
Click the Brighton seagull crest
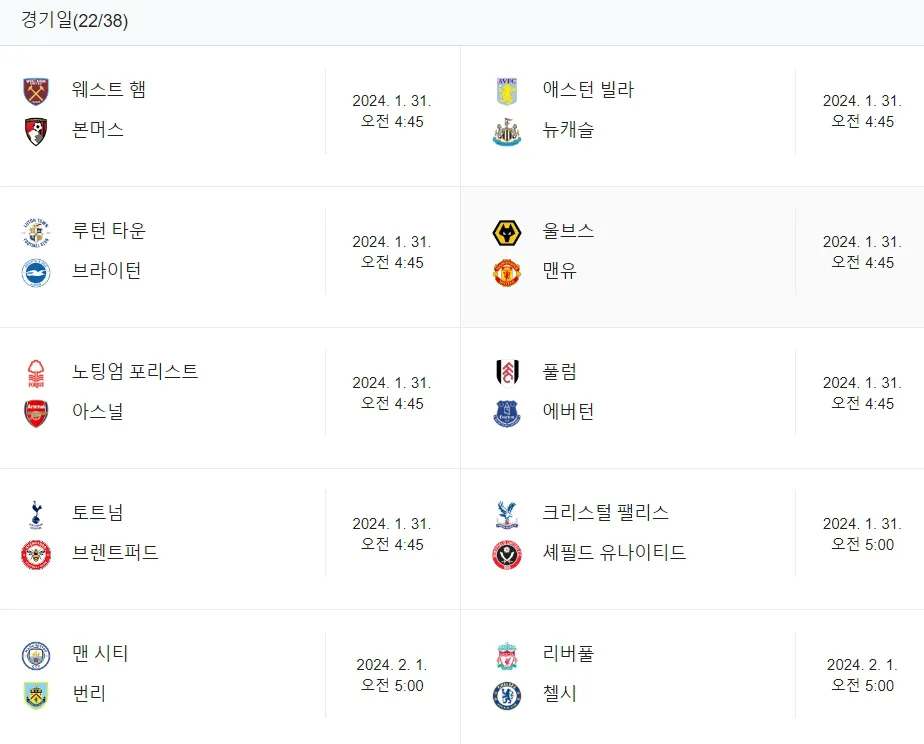pos(36,273)
